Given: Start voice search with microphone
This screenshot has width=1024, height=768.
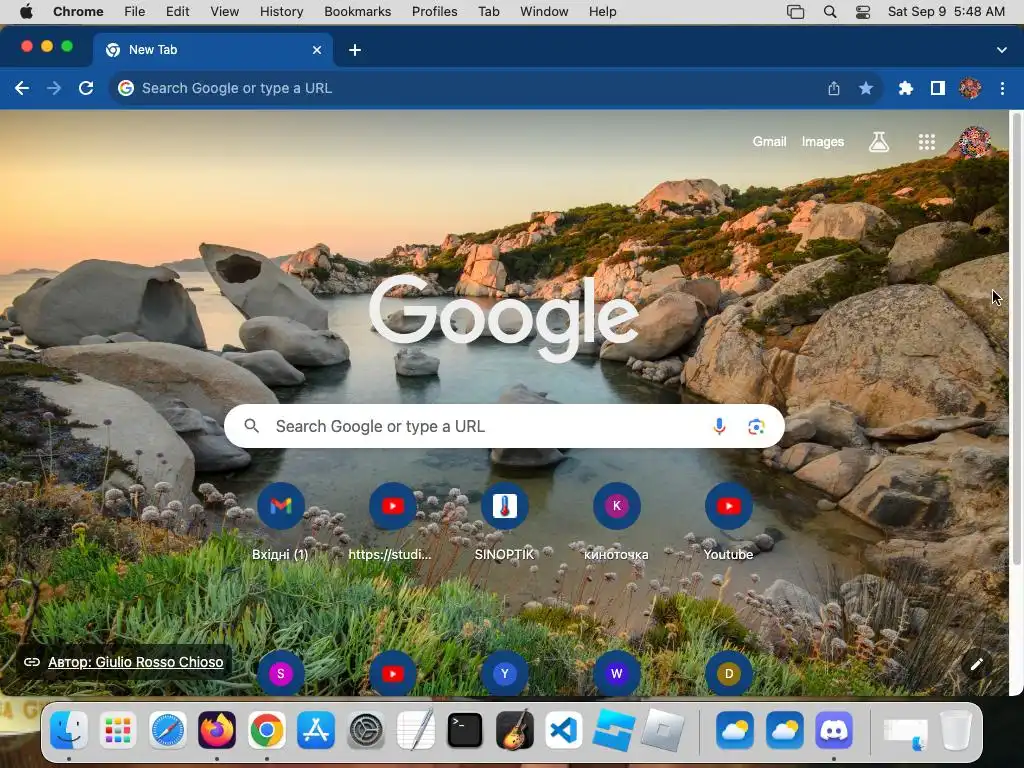Looking at the screenshot, I should [x=718, y=426].
